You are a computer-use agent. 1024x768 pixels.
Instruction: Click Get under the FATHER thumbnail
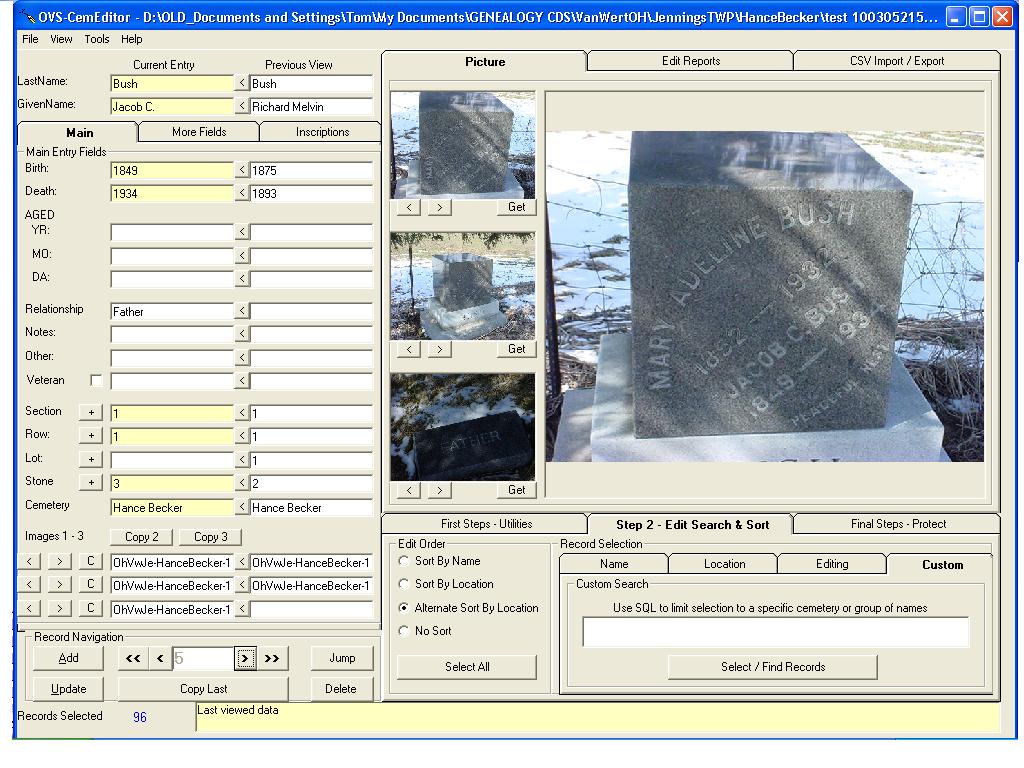[x=517, y=490]
